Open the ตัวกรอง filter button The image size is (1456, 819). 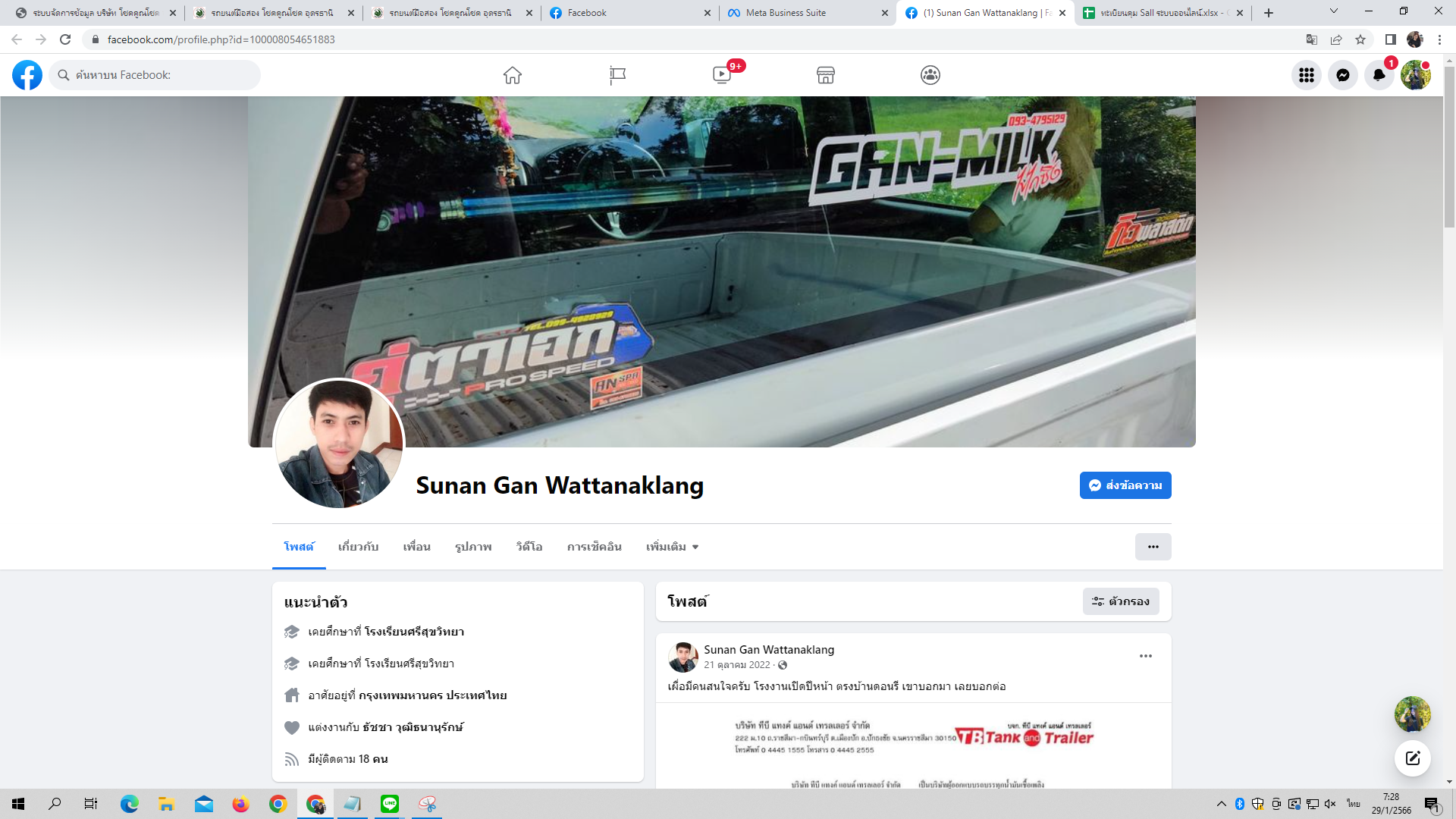[1121, 601]
